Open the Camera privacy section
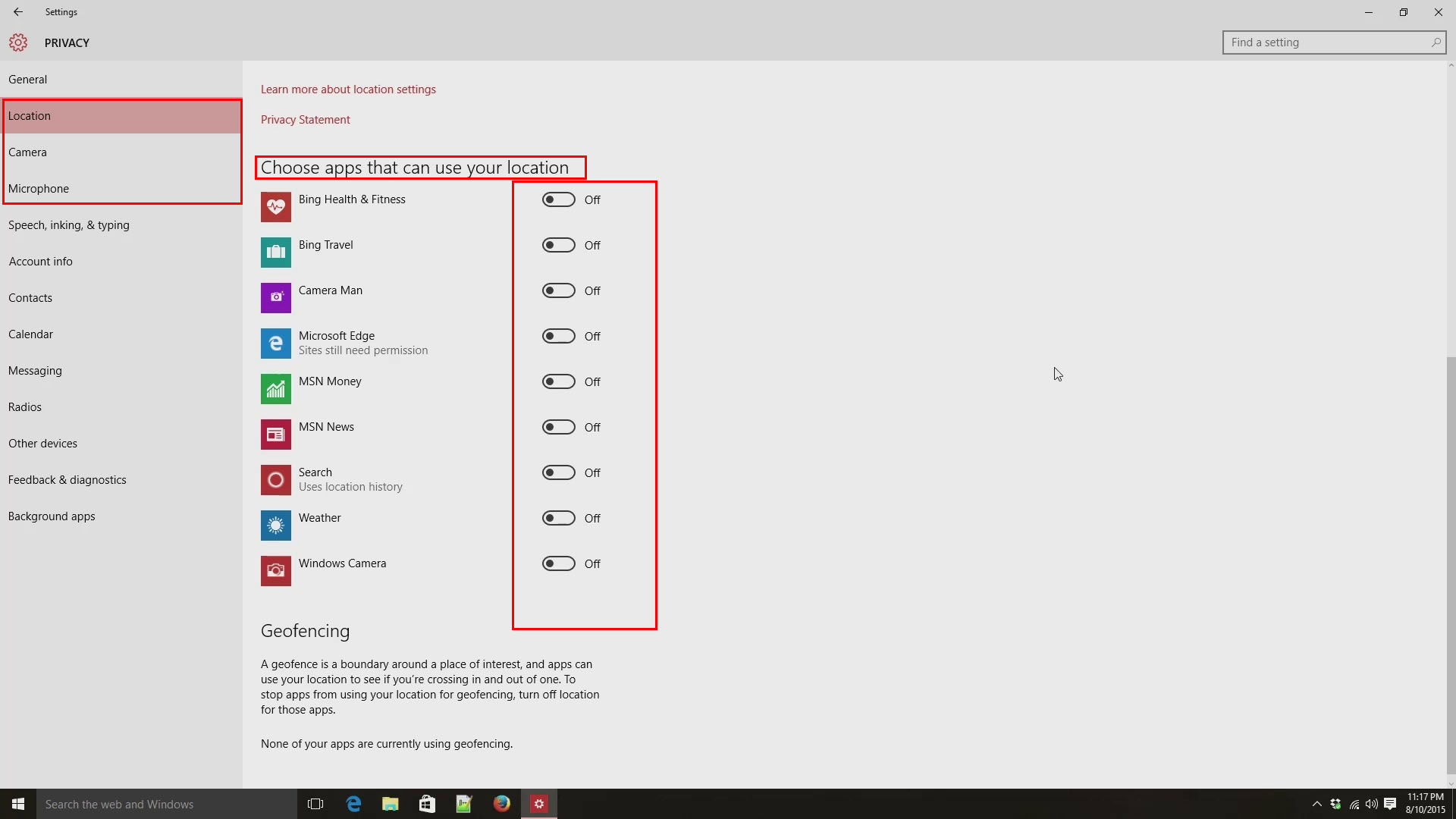Image resolution: width=1456 pixels, height=819 pixels. (x=121, y=152)
